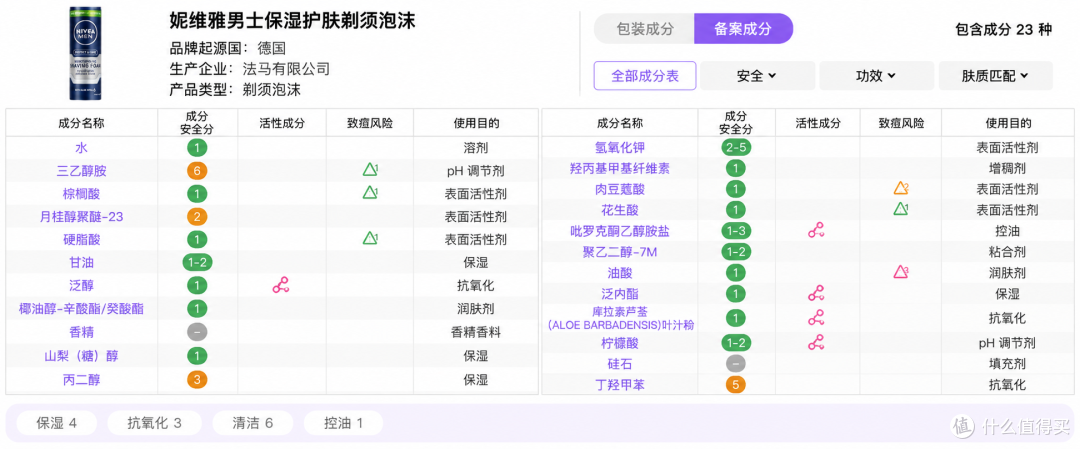Open the 功效 dropdown filter
Image resolution: width=1080 pixels, height=449 pixels.
click(x=876, y=76)
